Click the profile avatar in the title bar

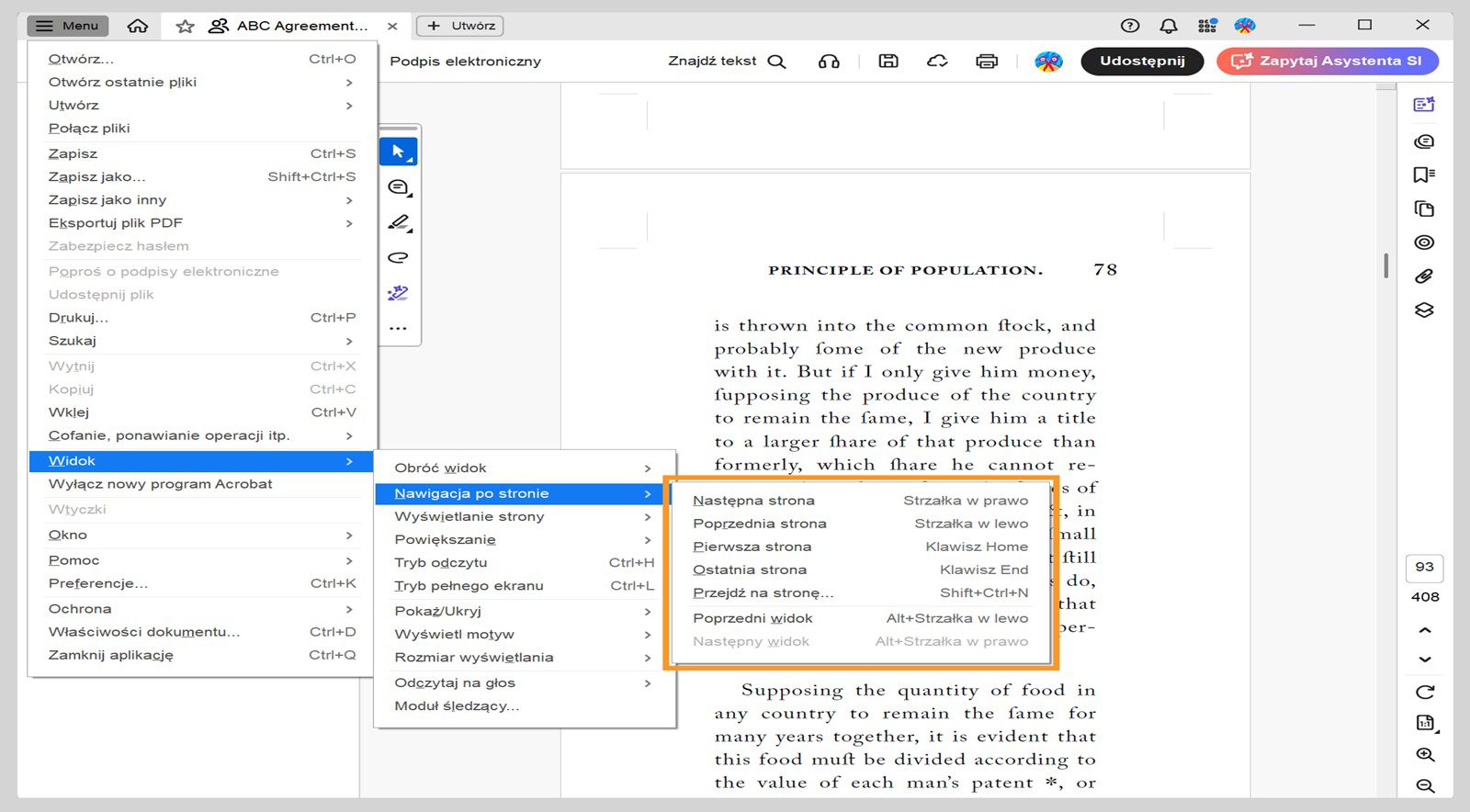click(1245, 26)
